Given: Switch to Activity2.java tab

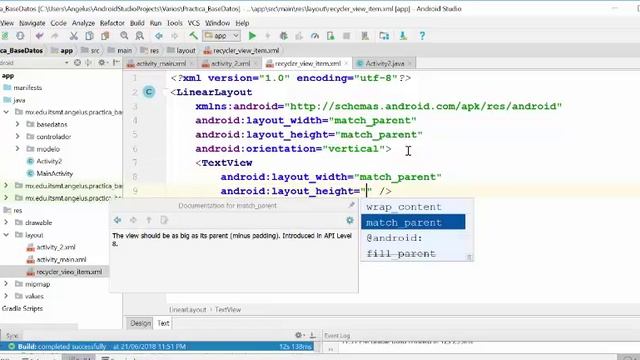Looking at the screenshot, I should (x=384, y=64).
